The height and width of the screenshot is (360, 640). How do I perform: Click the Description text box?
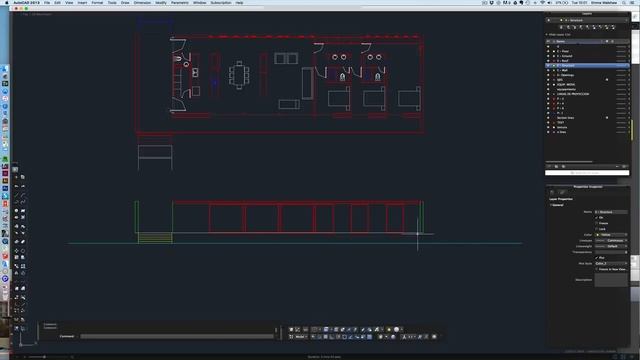611,280
